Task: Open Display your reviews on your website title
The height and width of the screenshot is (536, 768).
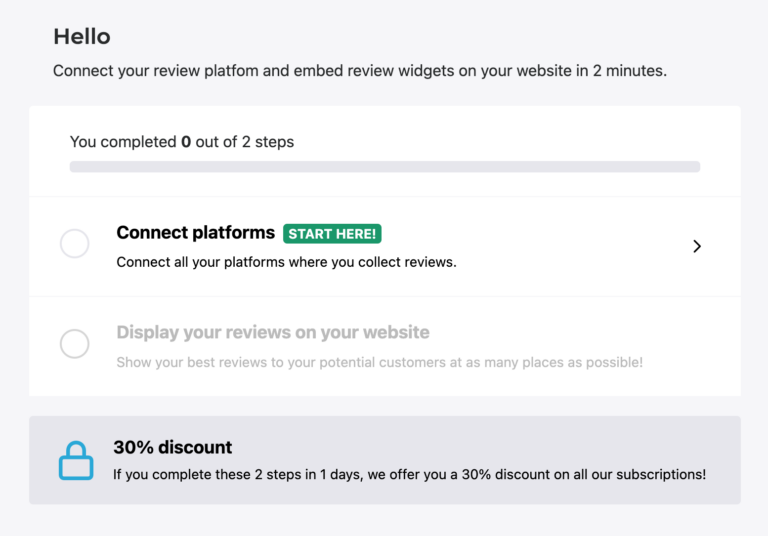Action: click(273, 332)
